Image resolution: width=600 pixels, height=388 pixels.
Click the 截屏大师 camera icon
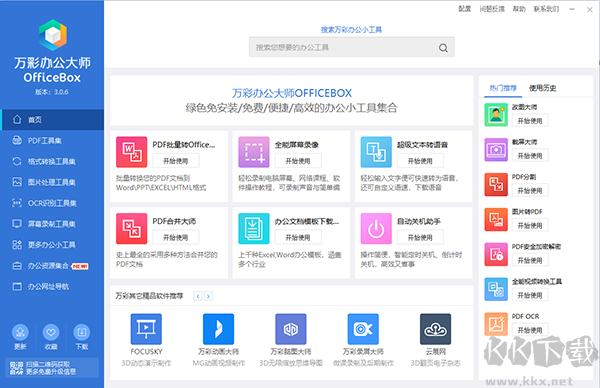point(496,150)
